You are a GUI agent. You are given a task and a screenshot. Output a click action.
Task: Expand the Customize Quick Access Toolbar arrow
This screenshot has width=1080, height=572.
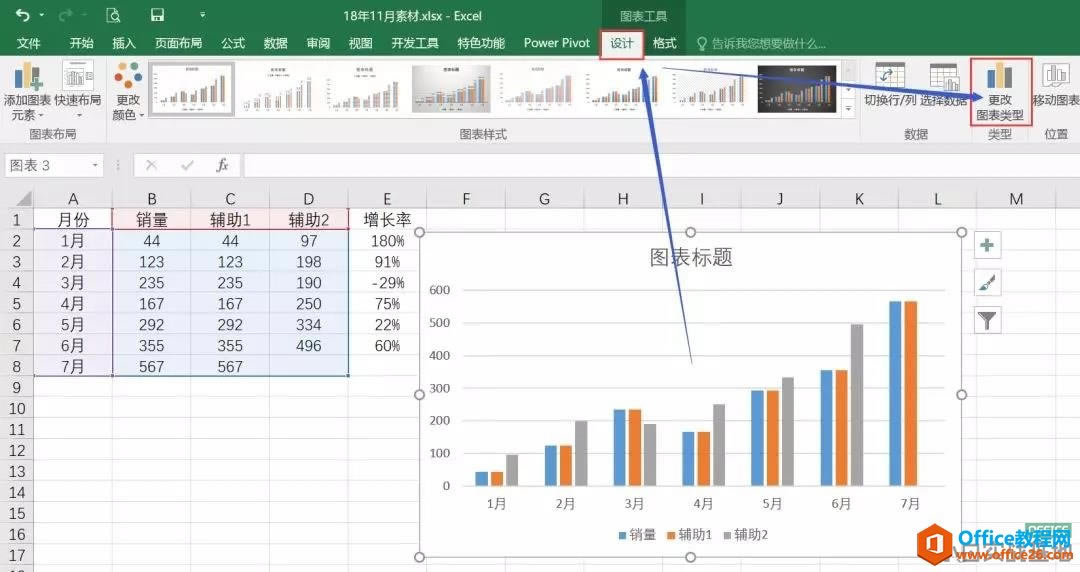click(202, 14)
